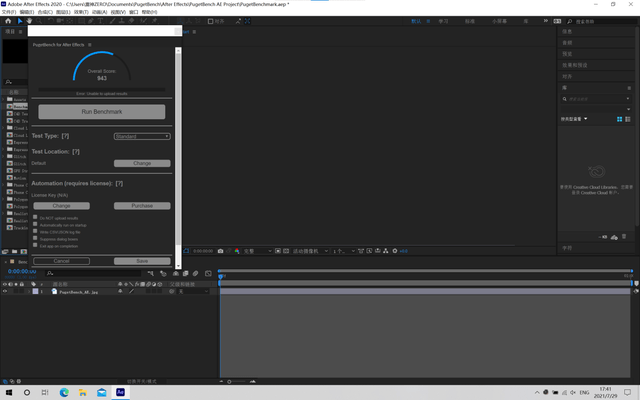Open File Explorer from the taskbar
The width and height of the screenshot is (640, 400).
point(83,392)
